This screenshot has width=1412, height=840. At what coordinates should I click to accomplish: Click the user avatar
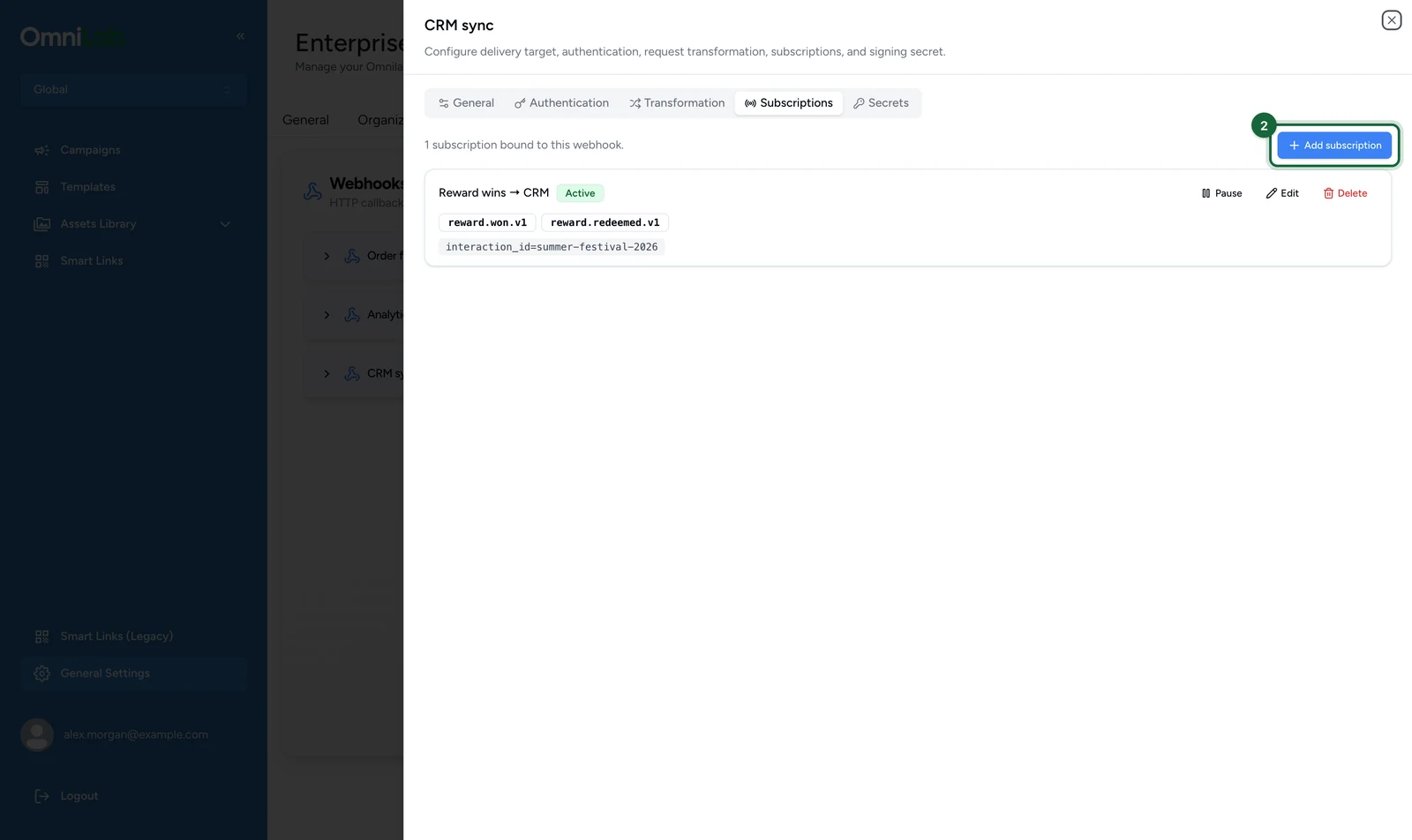click(37, 735)
